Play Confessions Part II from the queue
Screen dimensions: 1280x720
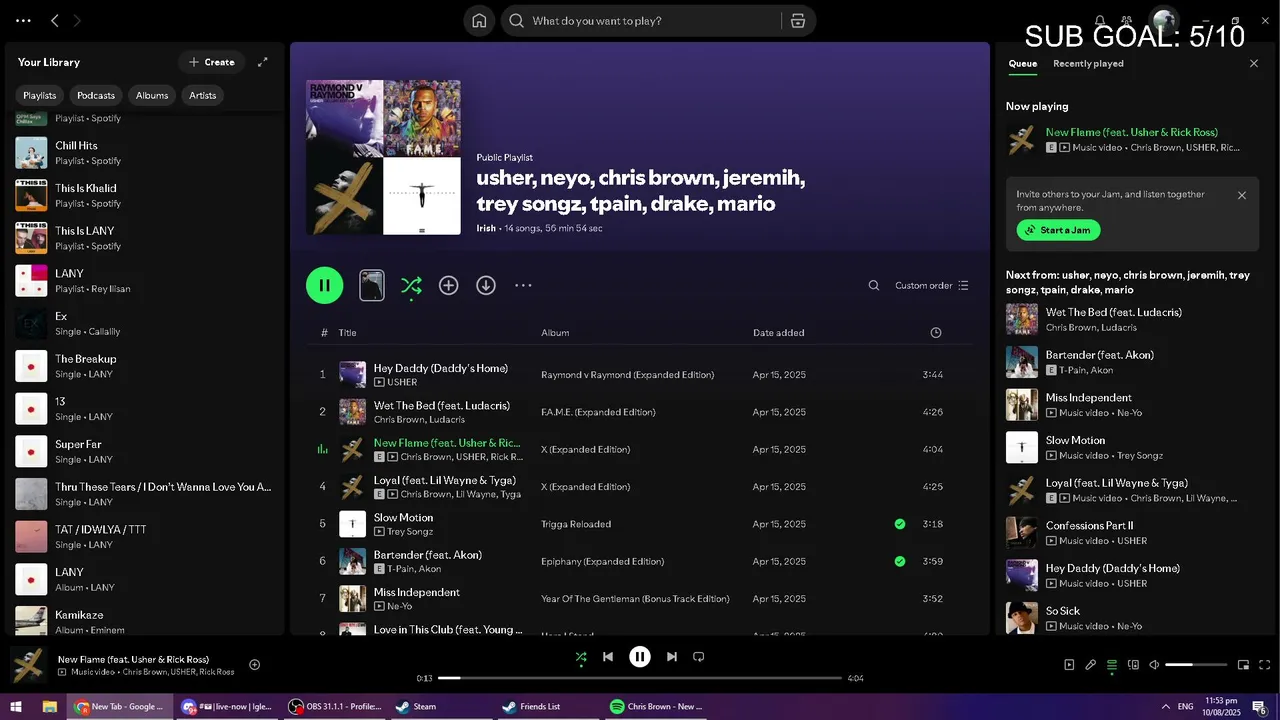[x=1133, y=532]
